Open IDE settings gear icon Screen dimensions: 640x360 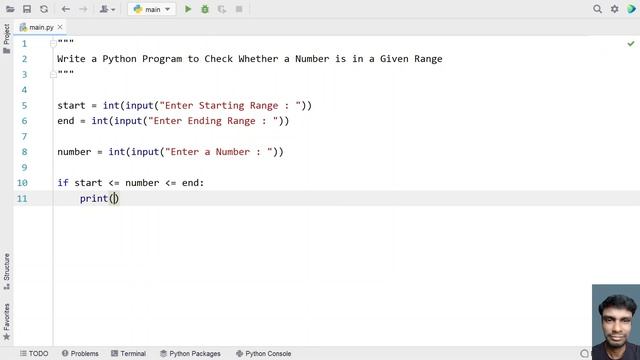[614, 9]
